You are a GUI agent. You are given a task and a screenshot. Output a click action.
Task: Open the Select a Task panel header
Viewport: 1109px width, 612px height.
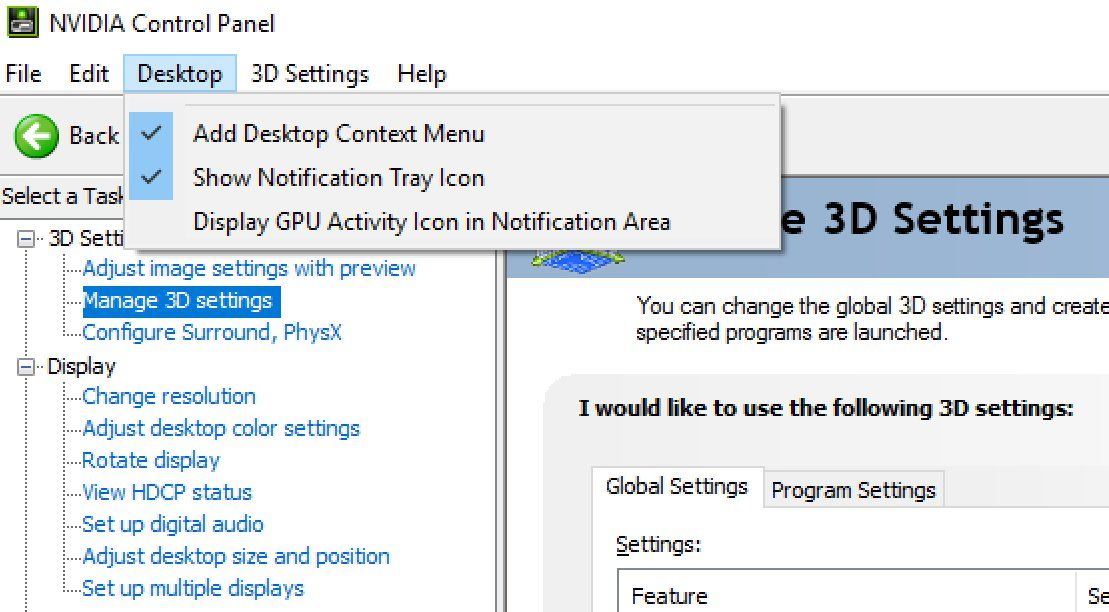pyautogui.click(x=62, y=196)
